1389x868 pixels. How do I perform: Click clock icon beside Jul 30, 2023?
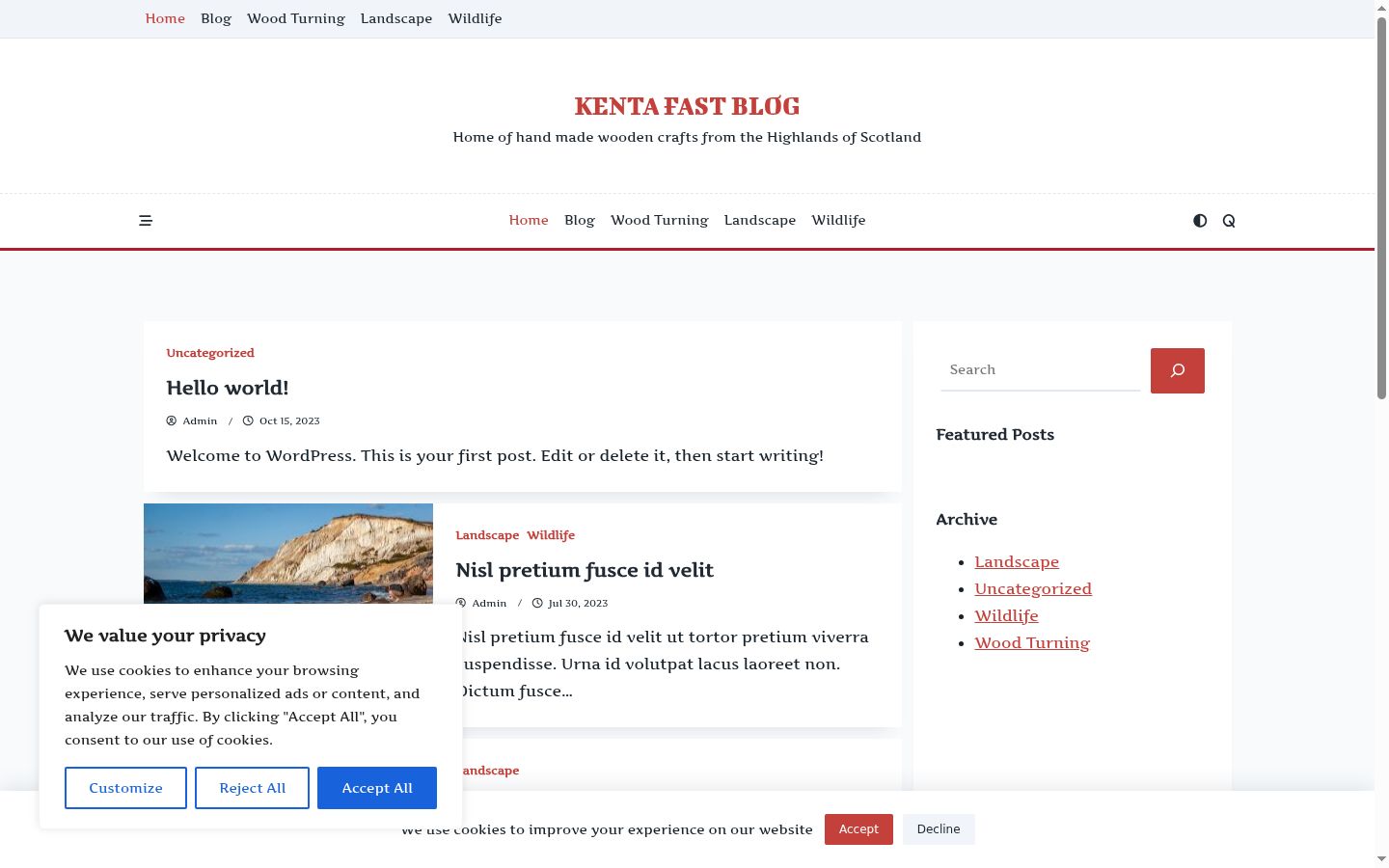(537, 603)
